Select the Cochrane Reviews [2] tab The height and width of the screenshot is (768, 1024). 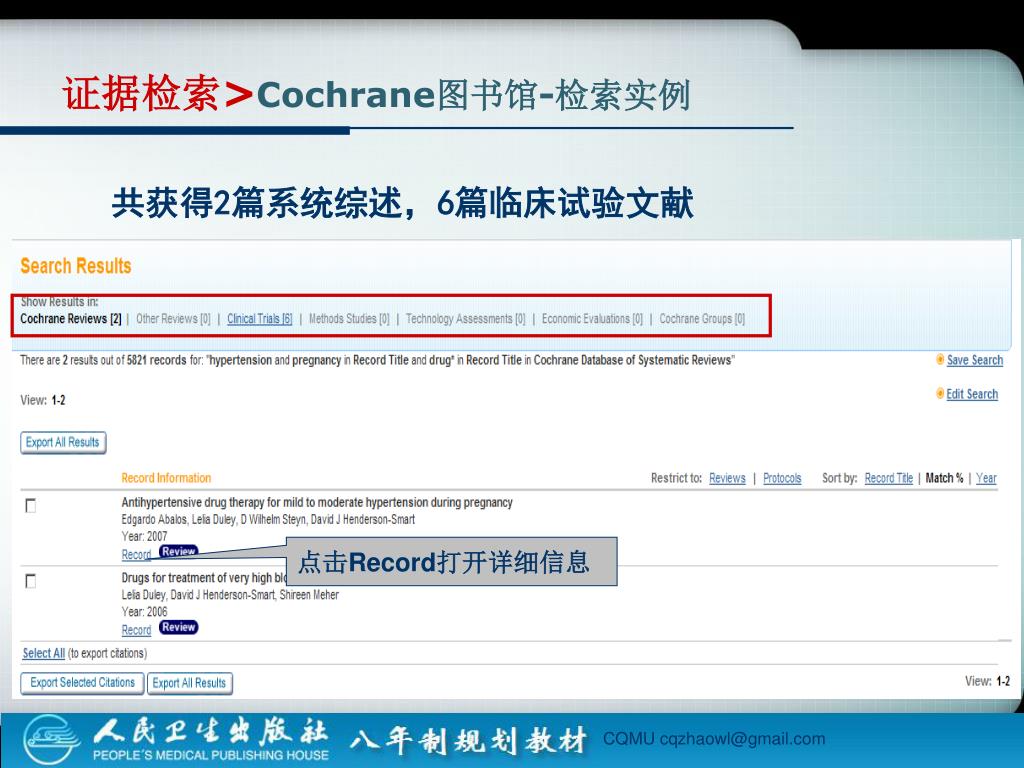pyautogui.click(x=71, y=319)
